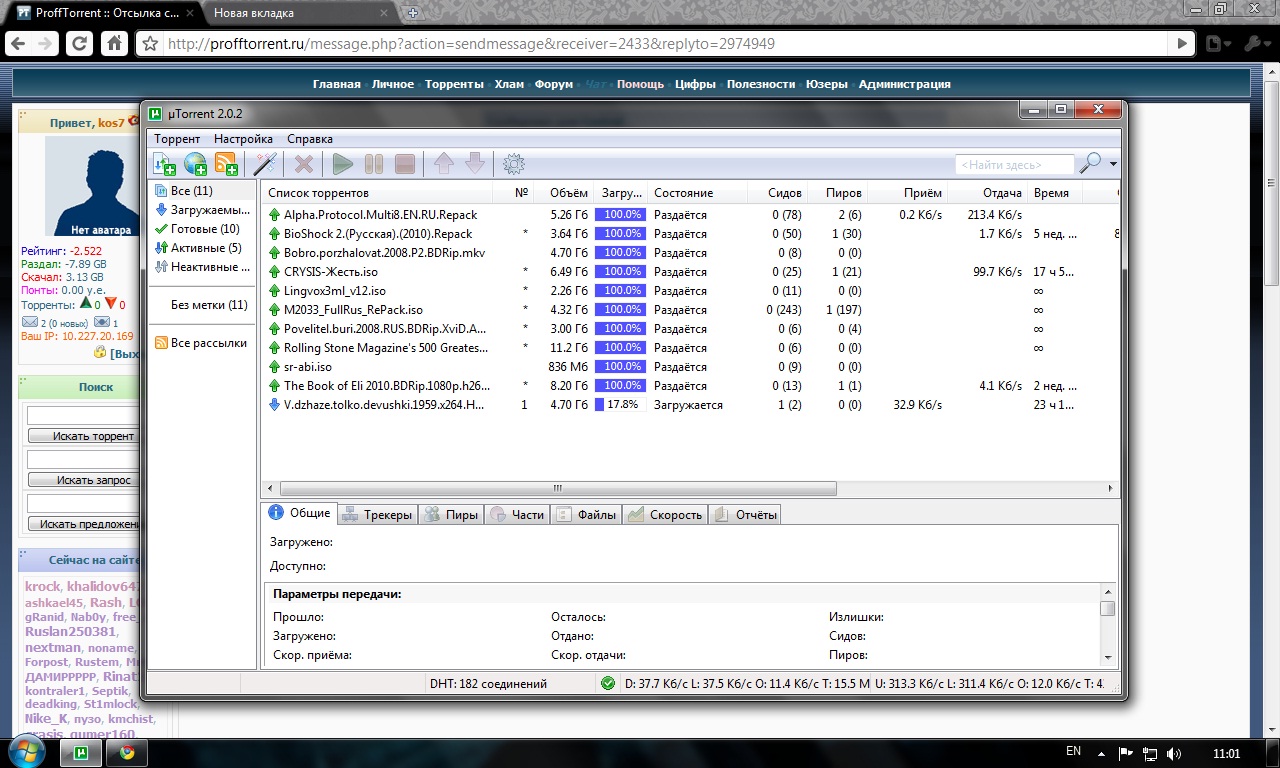Sort by the Отдача column header
1280x768 pixels.
[x=987, y=193]
